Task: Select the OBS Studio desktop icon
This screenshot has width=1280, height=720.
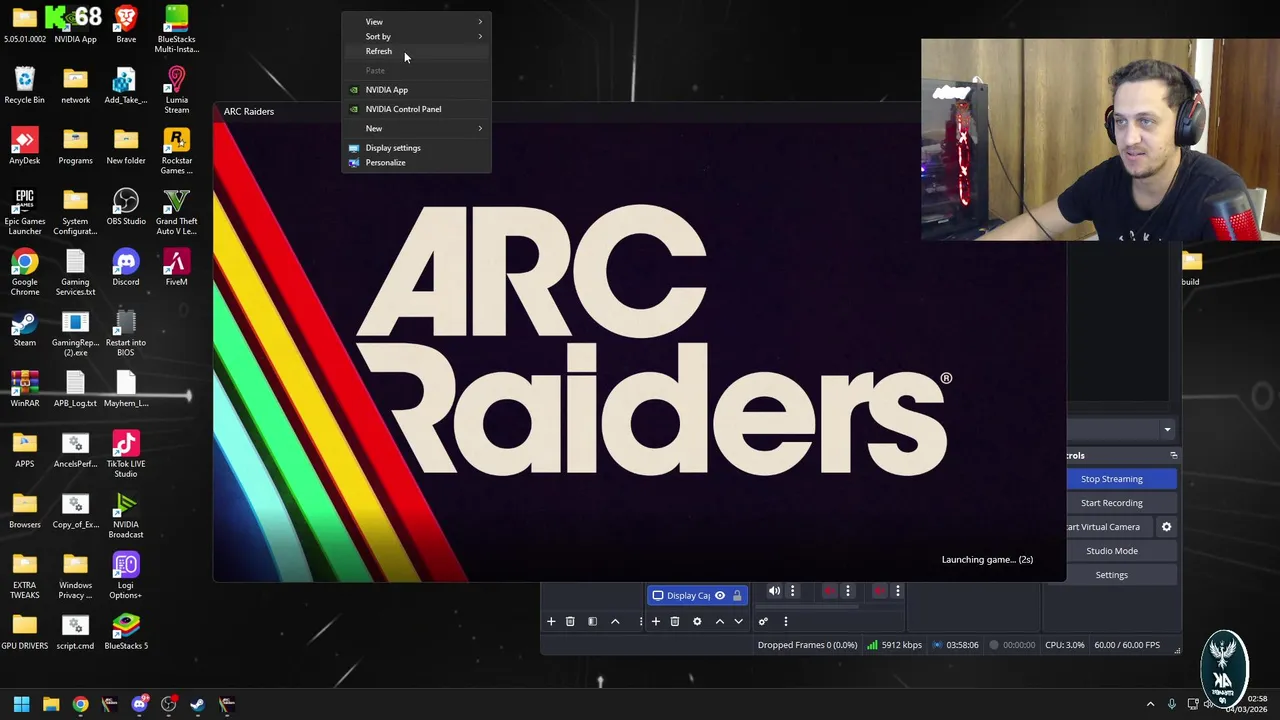Action: [126, 207]
